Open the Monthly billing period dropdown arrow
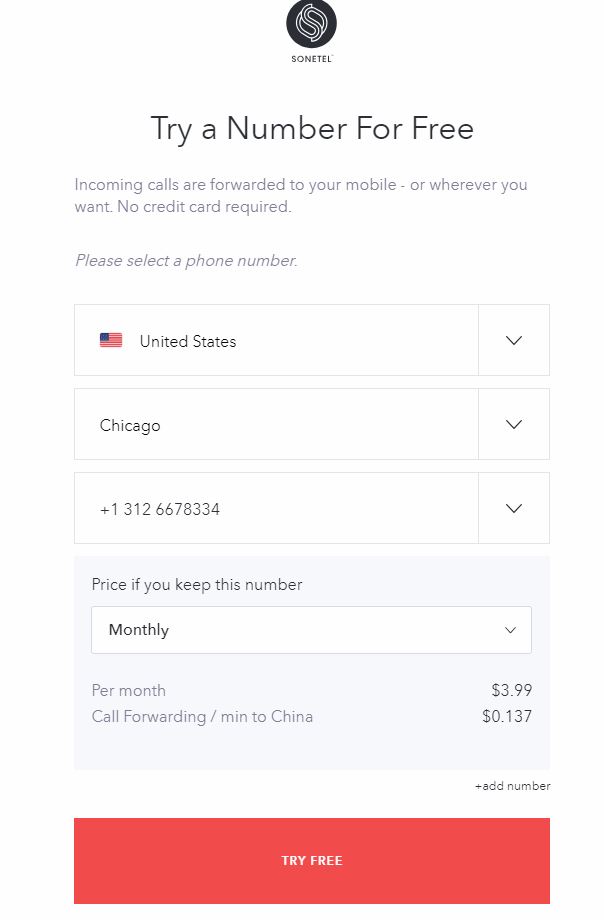The image size is (604, 920). click(x=510, y=630)
